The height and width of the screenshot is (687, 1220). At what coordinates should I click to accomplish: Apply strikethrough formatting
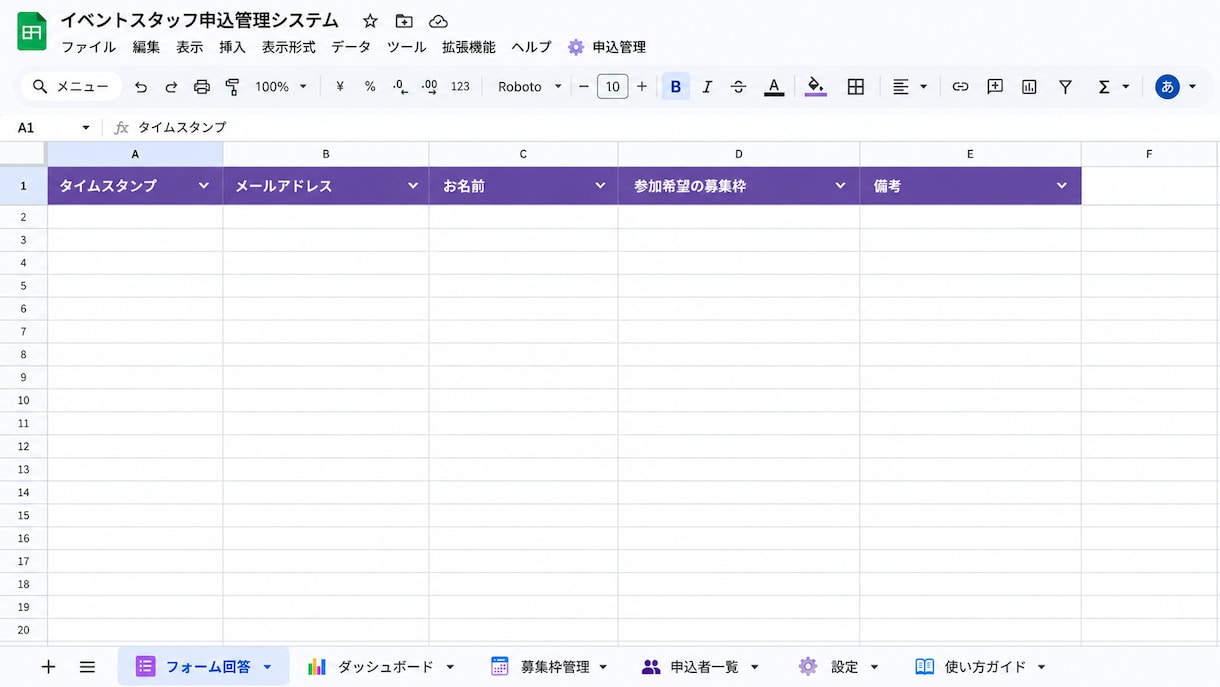point(739,87)
